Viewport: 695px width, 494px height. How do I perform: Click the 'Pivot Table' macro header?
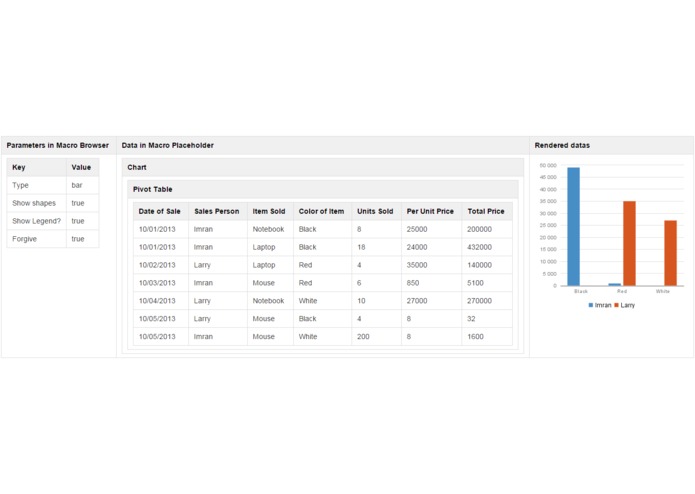323,189
